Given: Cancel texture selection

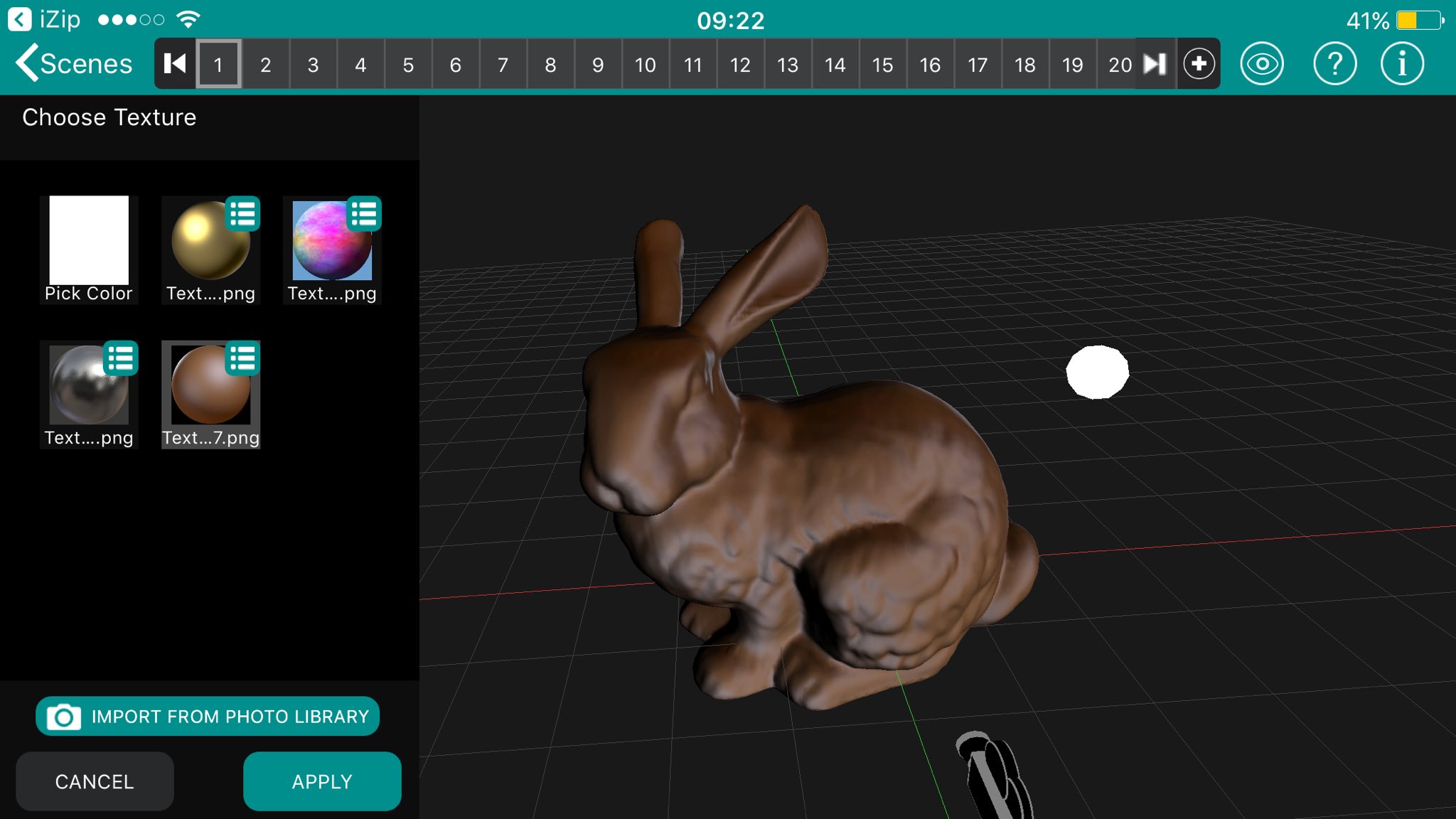Looking at the screenshot, I should pos(95,781).
